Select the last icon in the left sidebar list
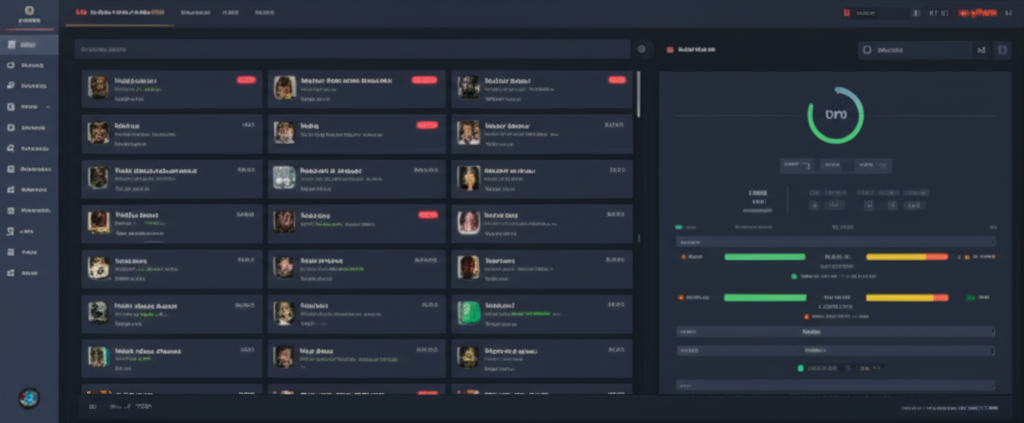This screenshot has height=423, width=1024. tap(10, 272)
